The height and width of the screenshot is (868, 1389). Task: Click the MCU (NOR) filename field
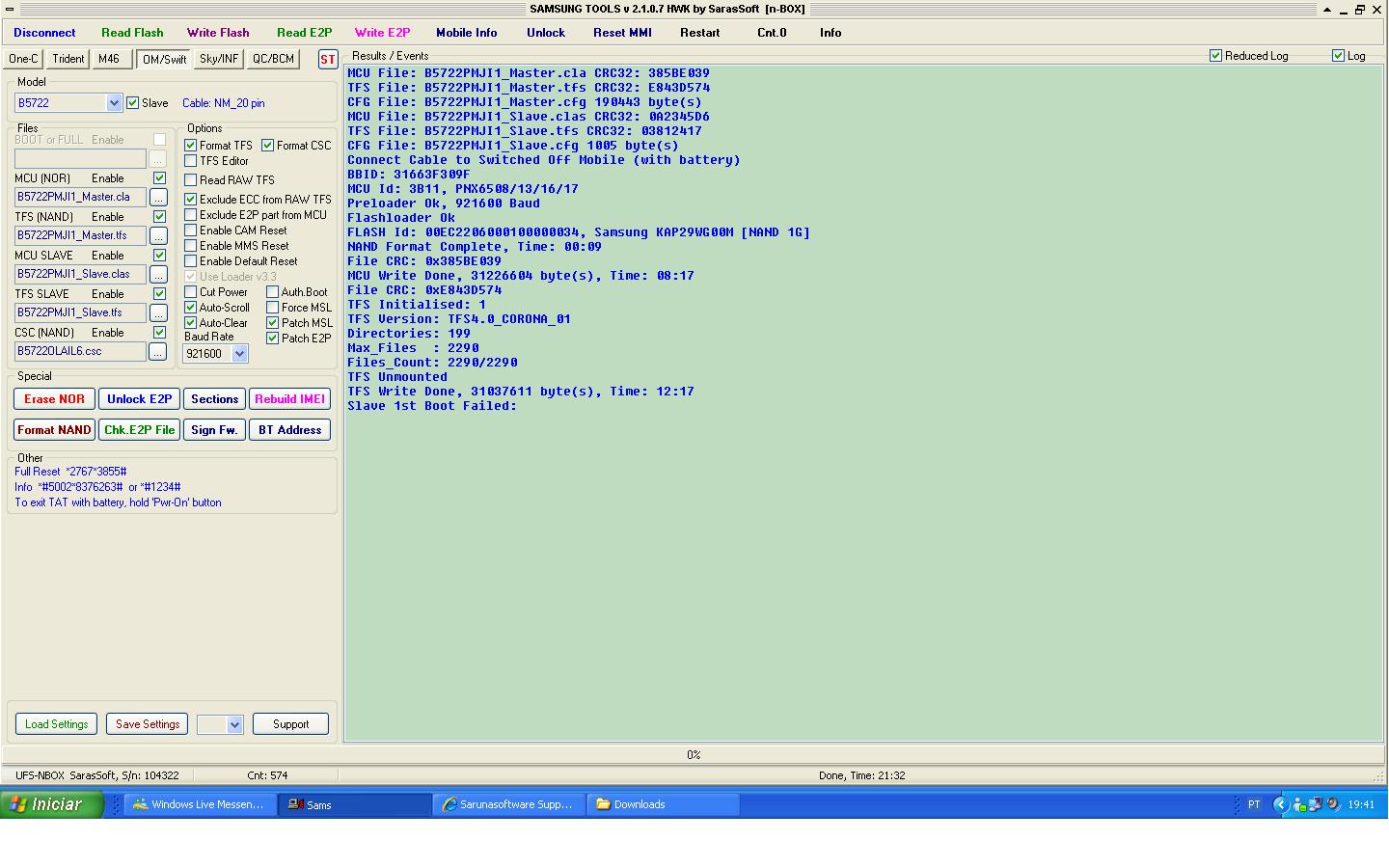click(x=80, y=197)
